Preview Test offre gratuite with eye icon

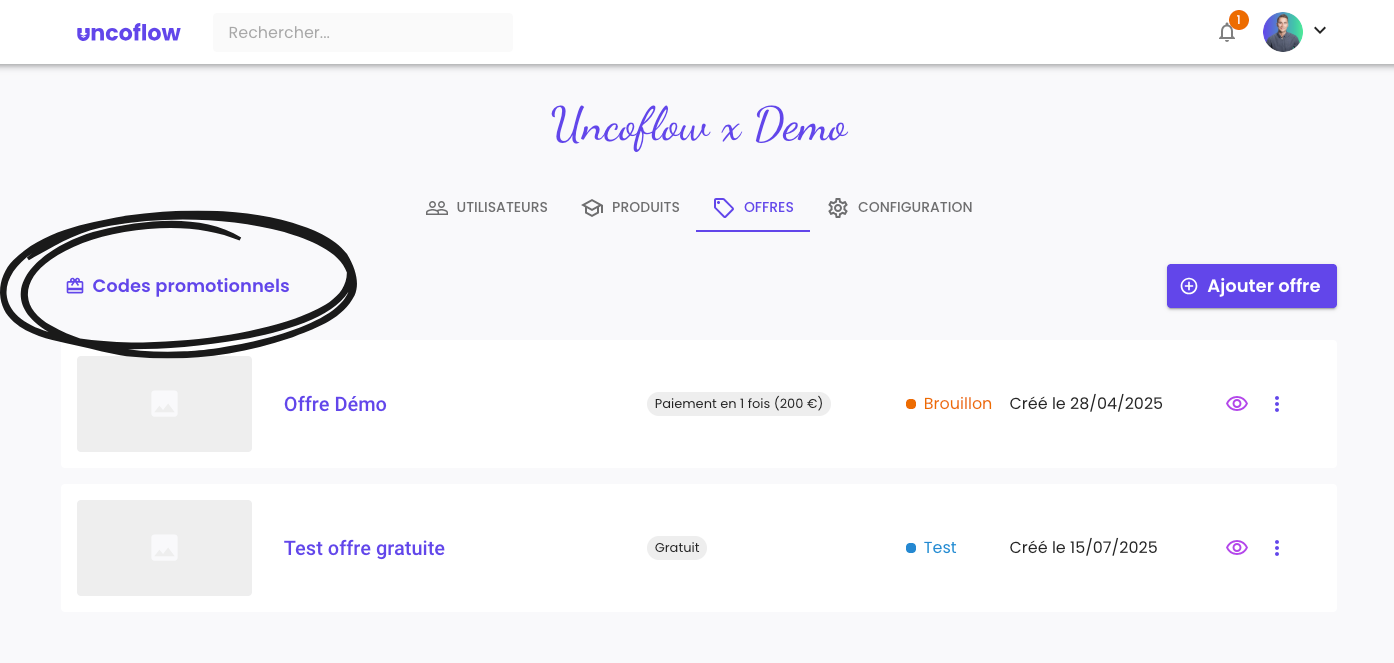(x=1237, y=548)
